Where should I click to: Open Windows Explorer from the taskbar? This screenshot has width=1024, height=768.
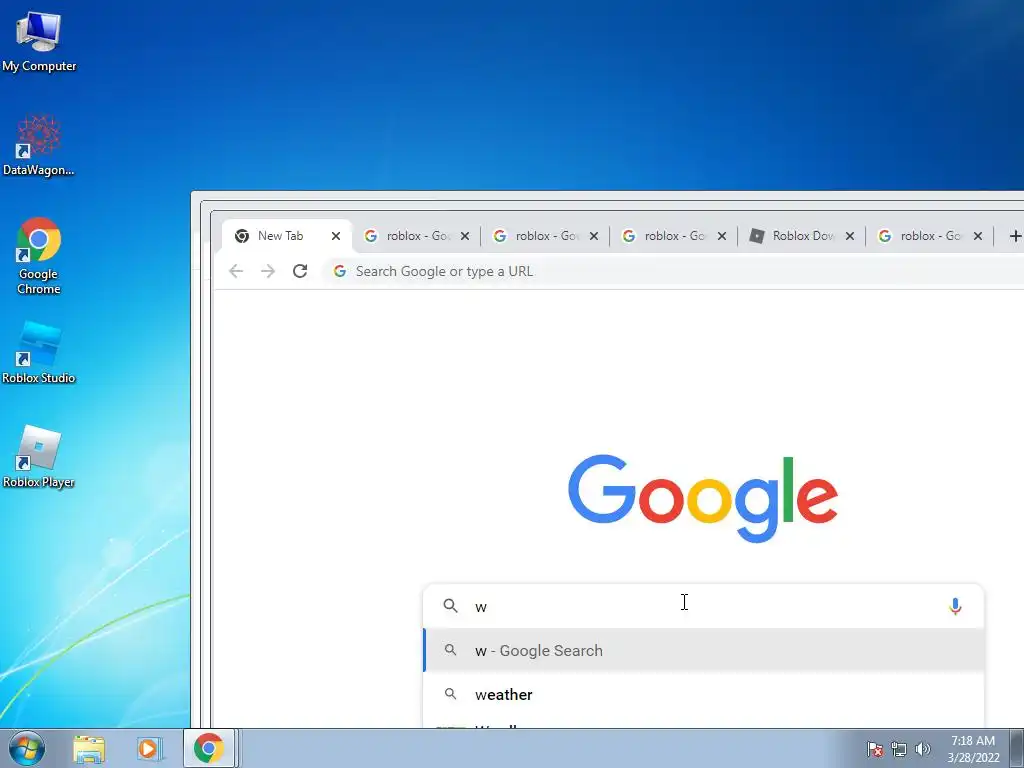89,749
